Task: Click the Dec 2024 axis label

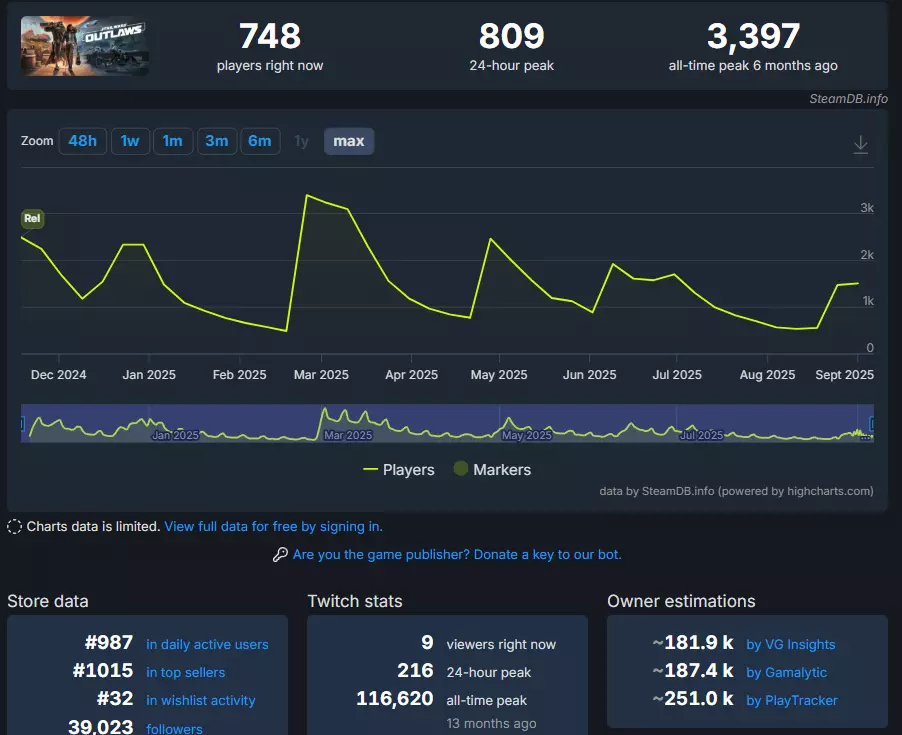Action: pyautogui.click(x=59, y=374)
